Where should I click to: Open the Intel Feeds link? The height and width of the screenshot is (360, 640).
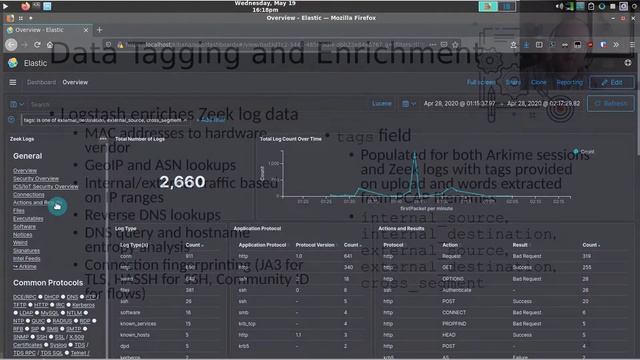pyautogui.click(x=27, y=259)
